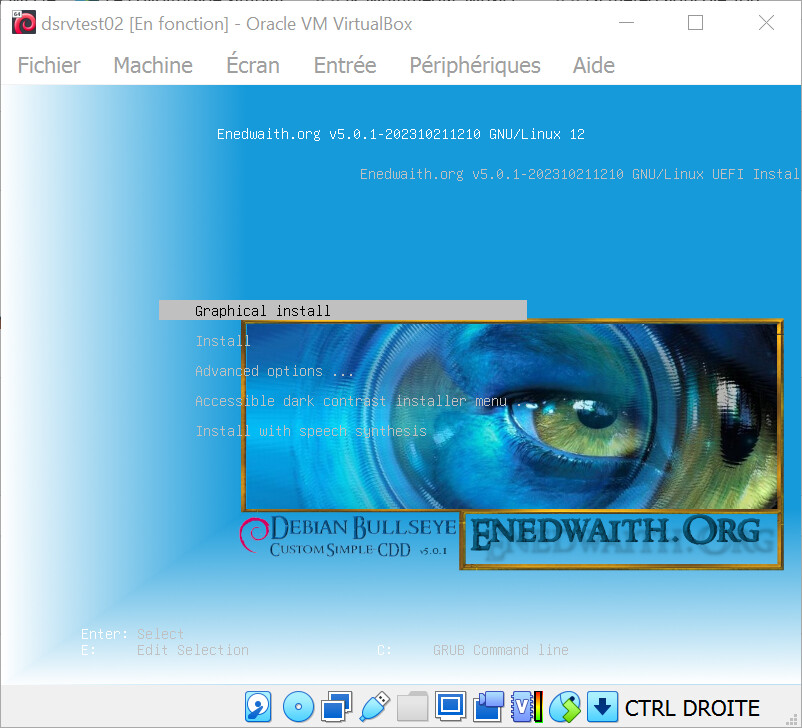Click the network adapters status icon

tap(336, 707)
